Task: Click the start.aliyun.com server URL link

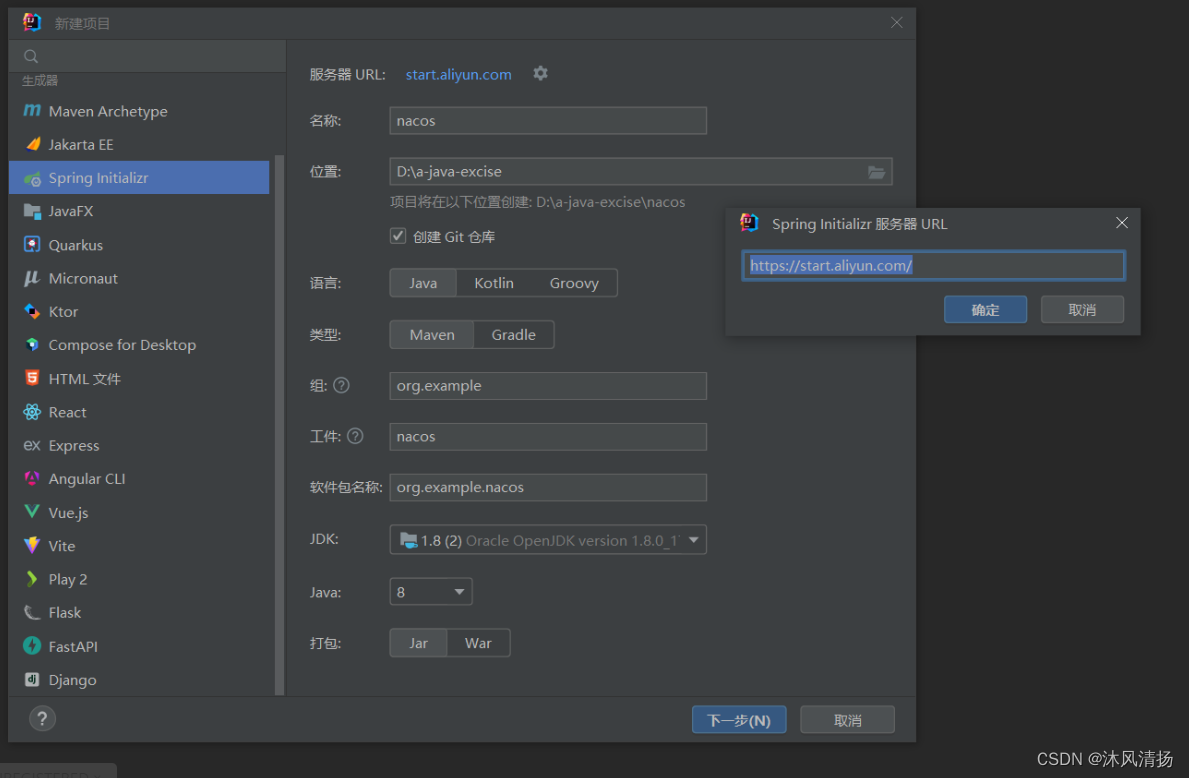Action: (458, 74)
